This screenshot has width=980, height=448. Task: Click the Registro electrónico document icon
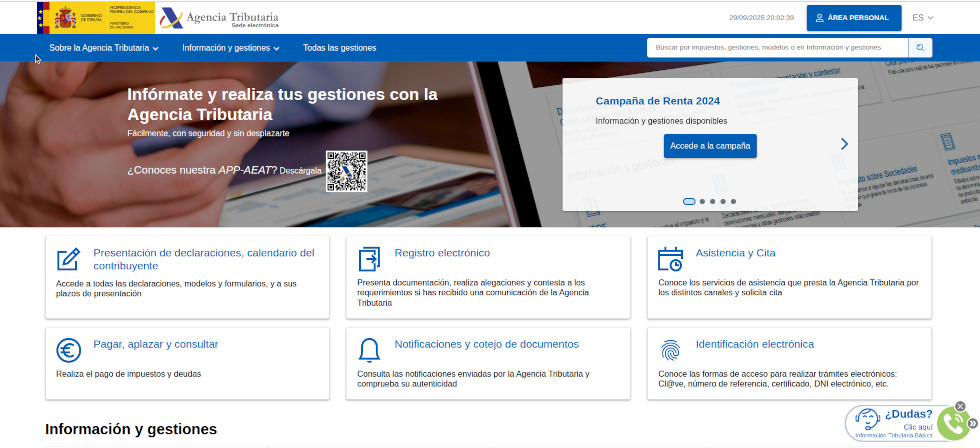click(x=369, y=259)
